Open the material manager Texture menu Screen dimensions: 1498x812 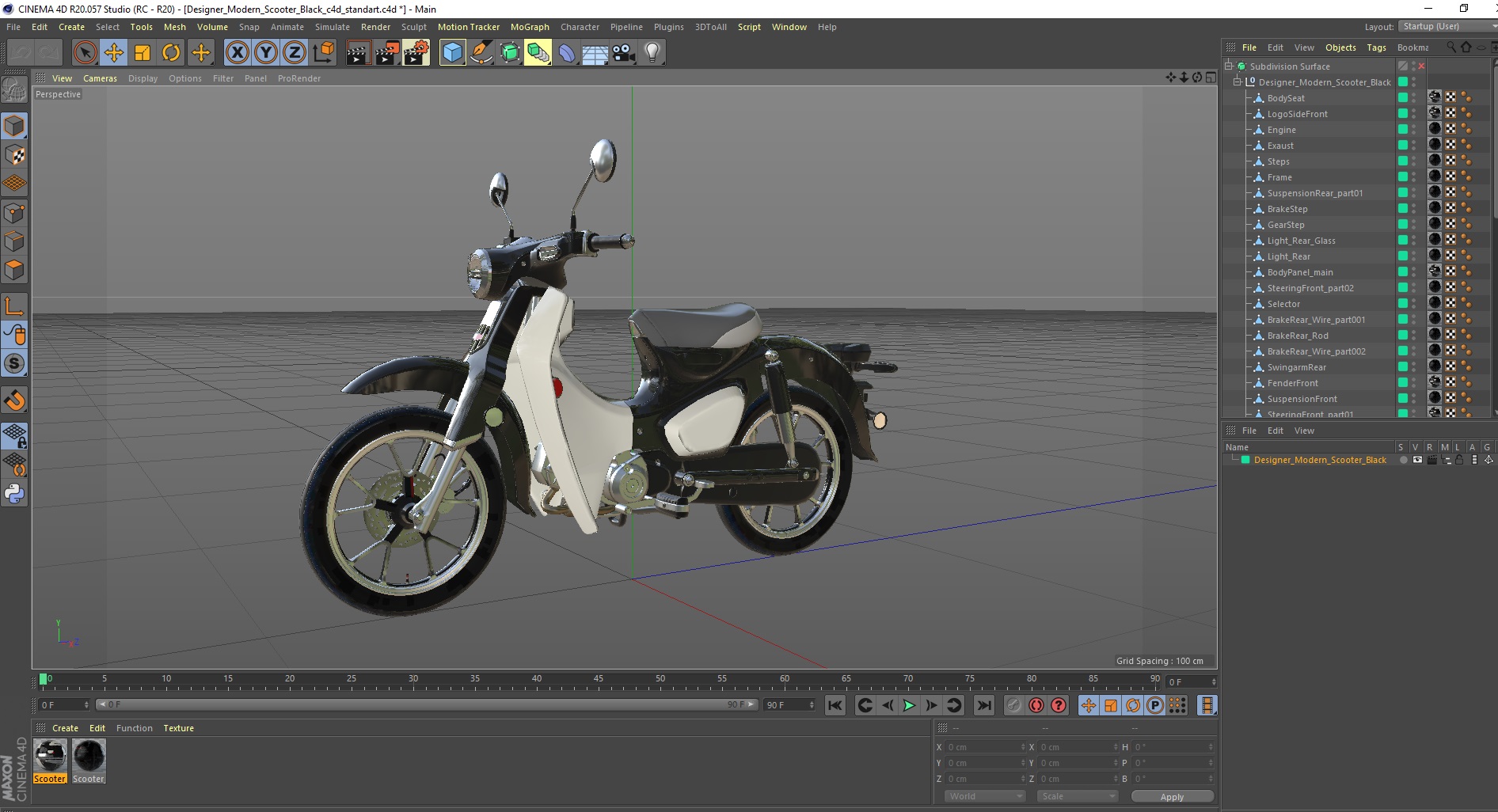pyautogui.click(x=178, y=728)
